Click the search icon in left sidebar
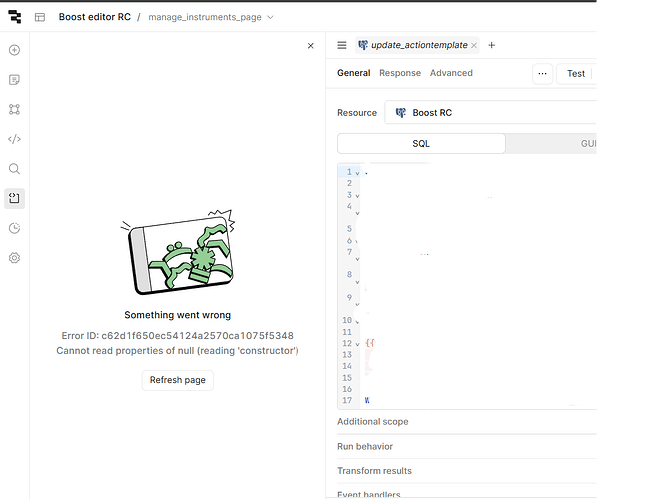Screen dimensions: 663x500 click(x=14, y=169)
